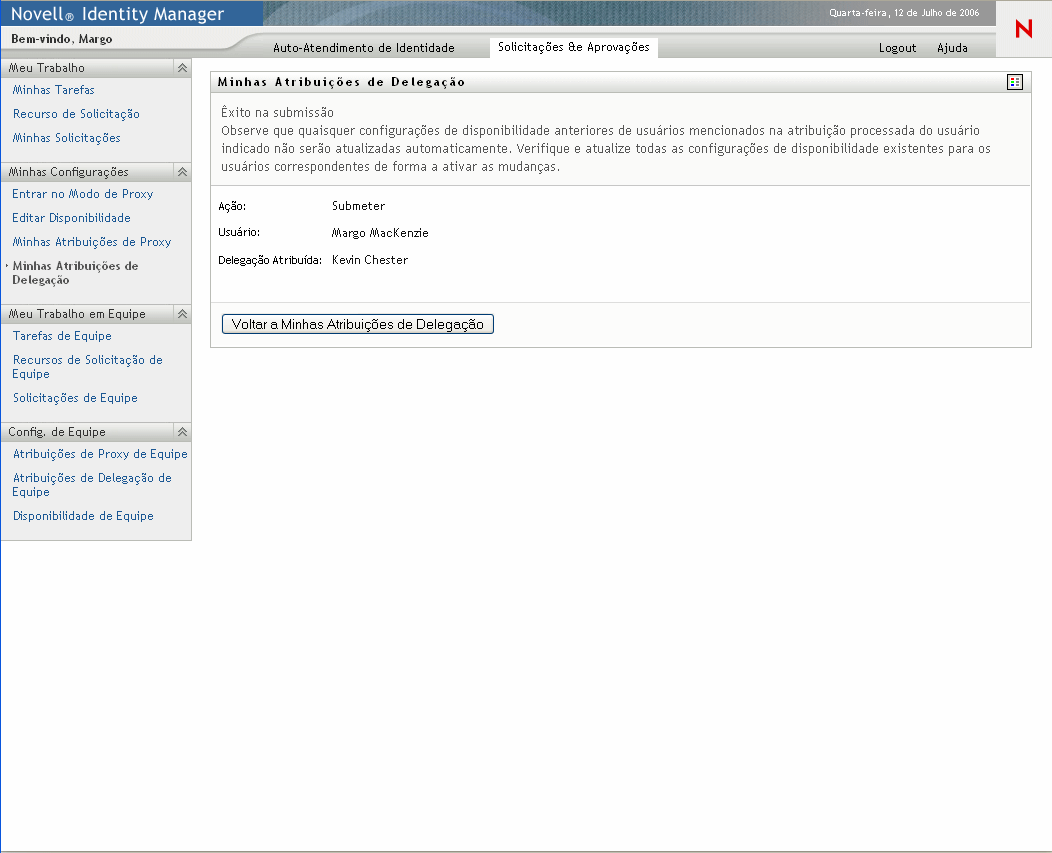Collapse the Meu Trabalho section

[x=182, y=68]
